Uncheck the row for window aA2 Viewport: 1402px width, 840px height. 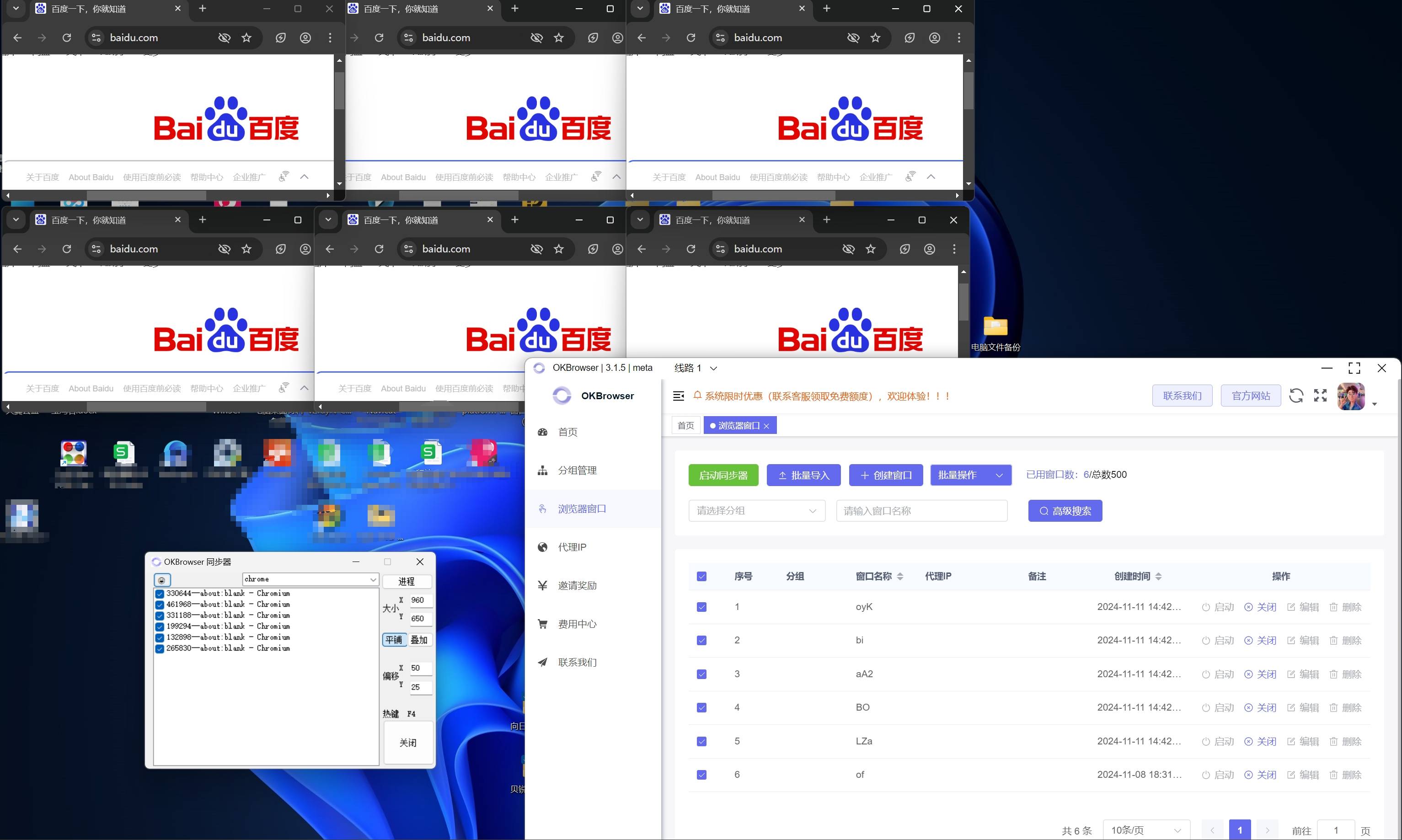point(701,674)
